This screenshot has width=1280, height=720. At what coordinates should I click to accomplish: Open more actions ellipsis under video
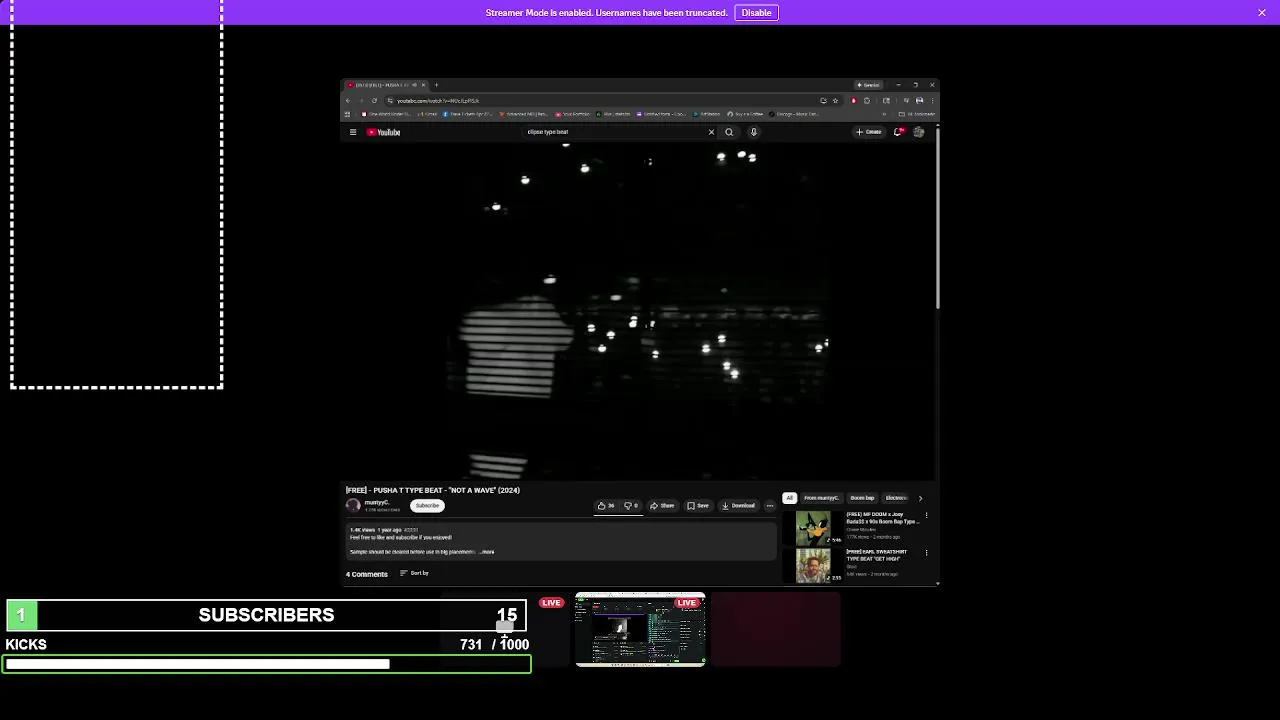click(x=769, y=506)
